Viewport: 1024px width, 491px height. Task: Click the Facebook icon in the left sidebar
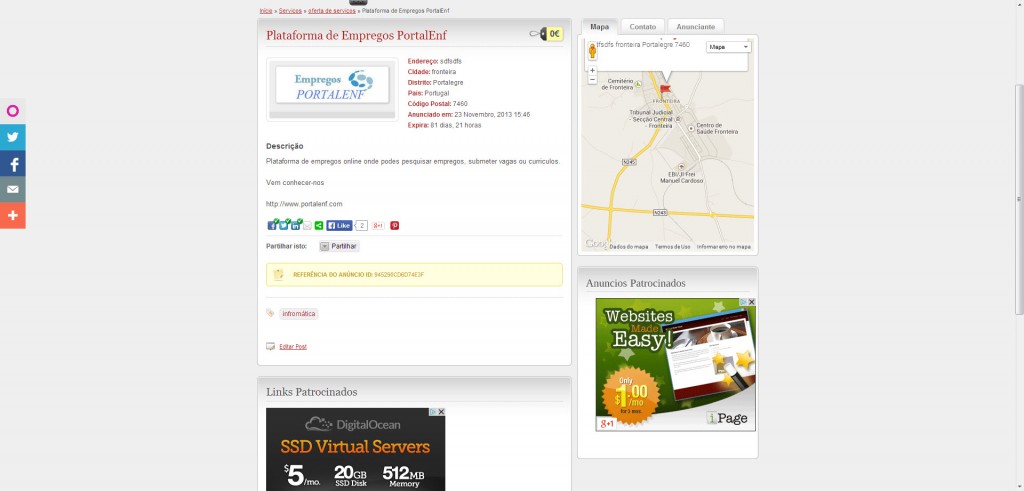click(12, 163)
